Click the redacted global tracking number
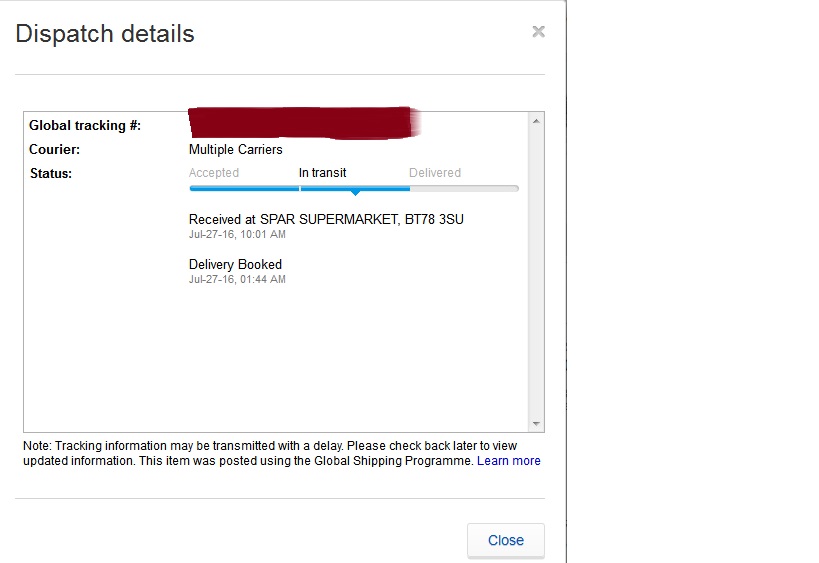Image resolution: width=819 pixels, height=563 pixels. (x=302, y=122)
